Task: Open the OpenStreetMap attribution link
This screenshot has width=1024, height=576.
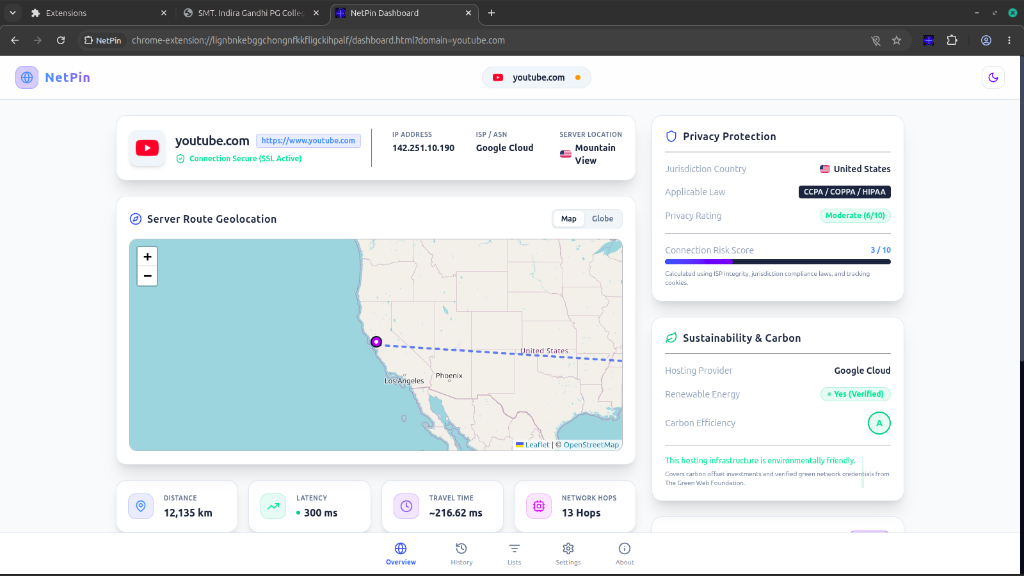Action: click(x=591, y=445)
